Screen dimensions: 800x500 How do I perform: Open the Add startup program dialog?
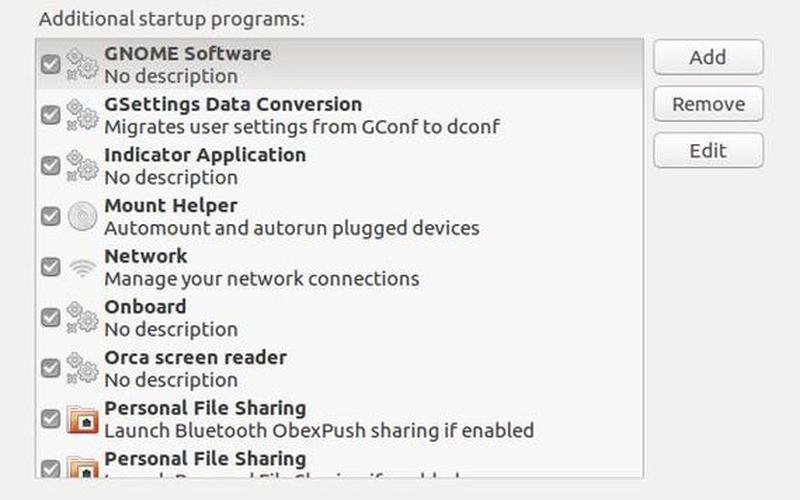point(708,57)
